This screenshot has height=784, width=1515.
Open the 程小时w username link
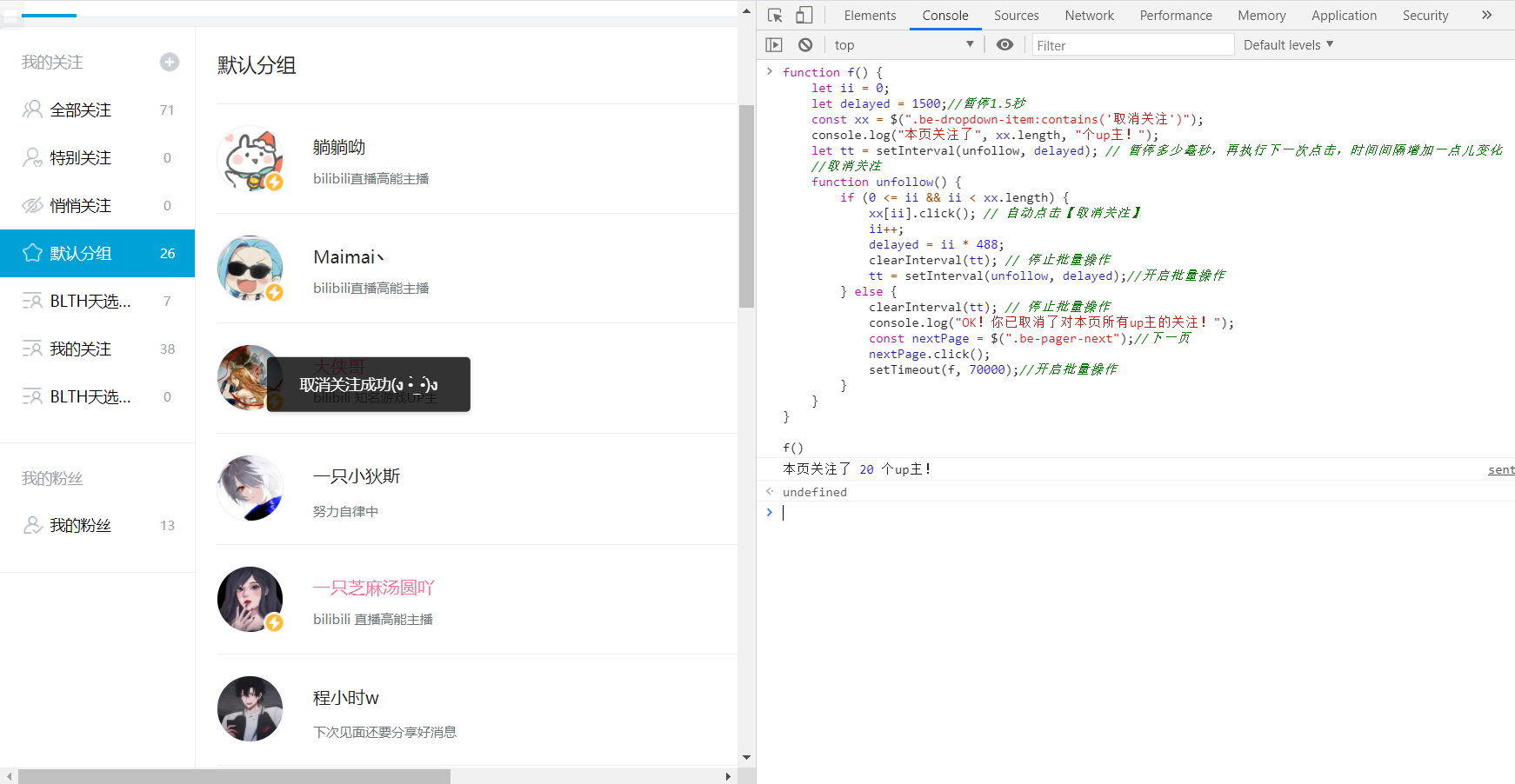346,698
